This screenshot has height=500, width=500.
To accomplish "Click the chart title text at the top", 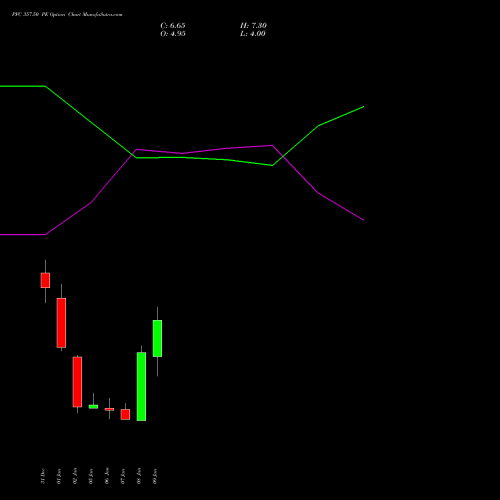I will tap(67, 15).
